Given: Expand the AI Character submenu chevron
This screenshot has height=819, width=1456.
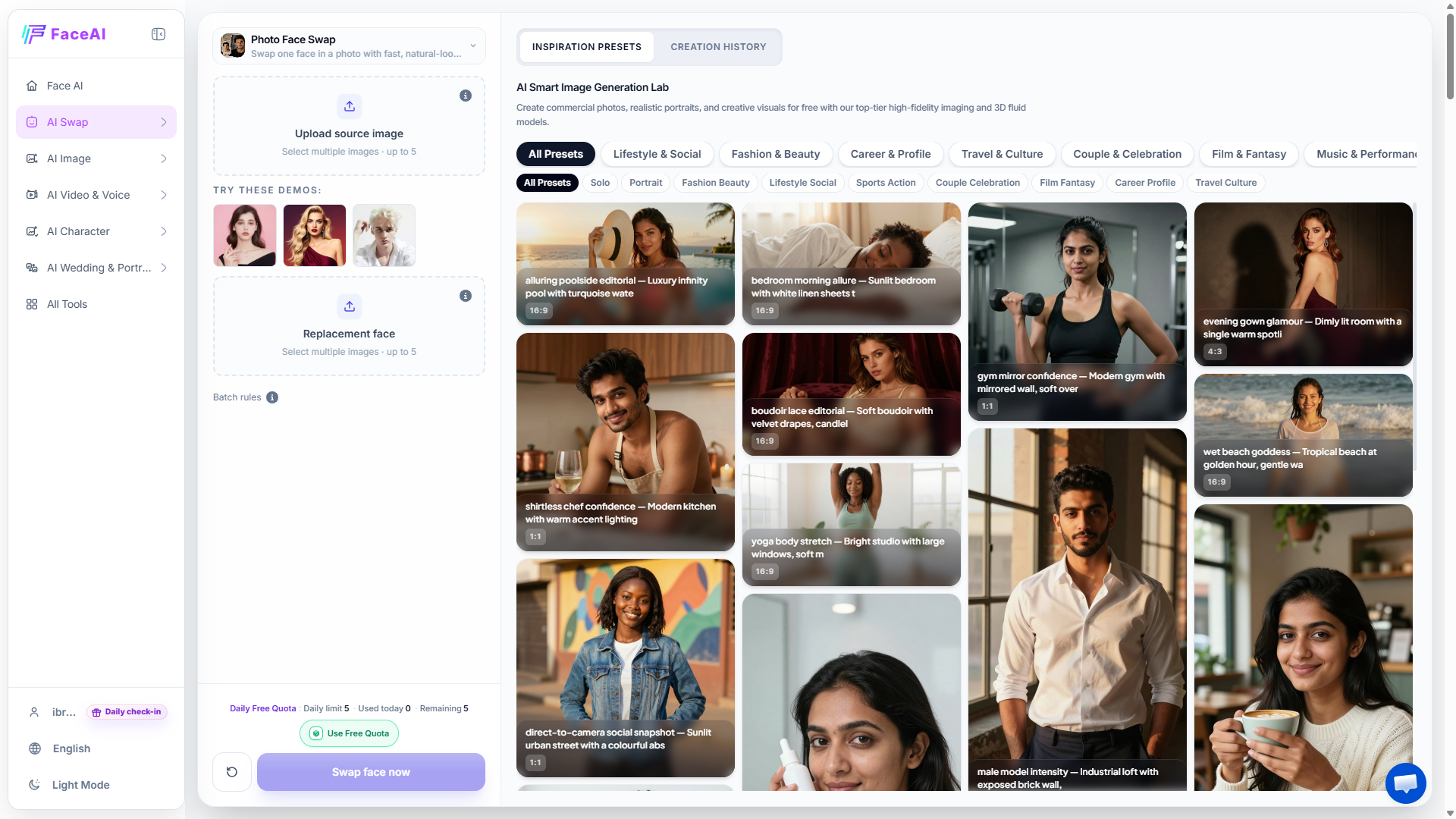Looking at the screenshot, I should pyautogui.click(x=164, y=231).
